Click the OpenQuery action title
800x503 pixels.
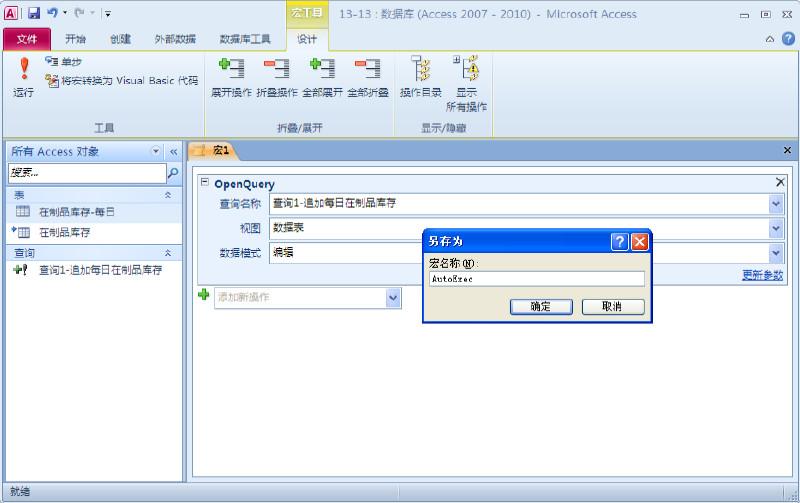(x=244, y=184)
